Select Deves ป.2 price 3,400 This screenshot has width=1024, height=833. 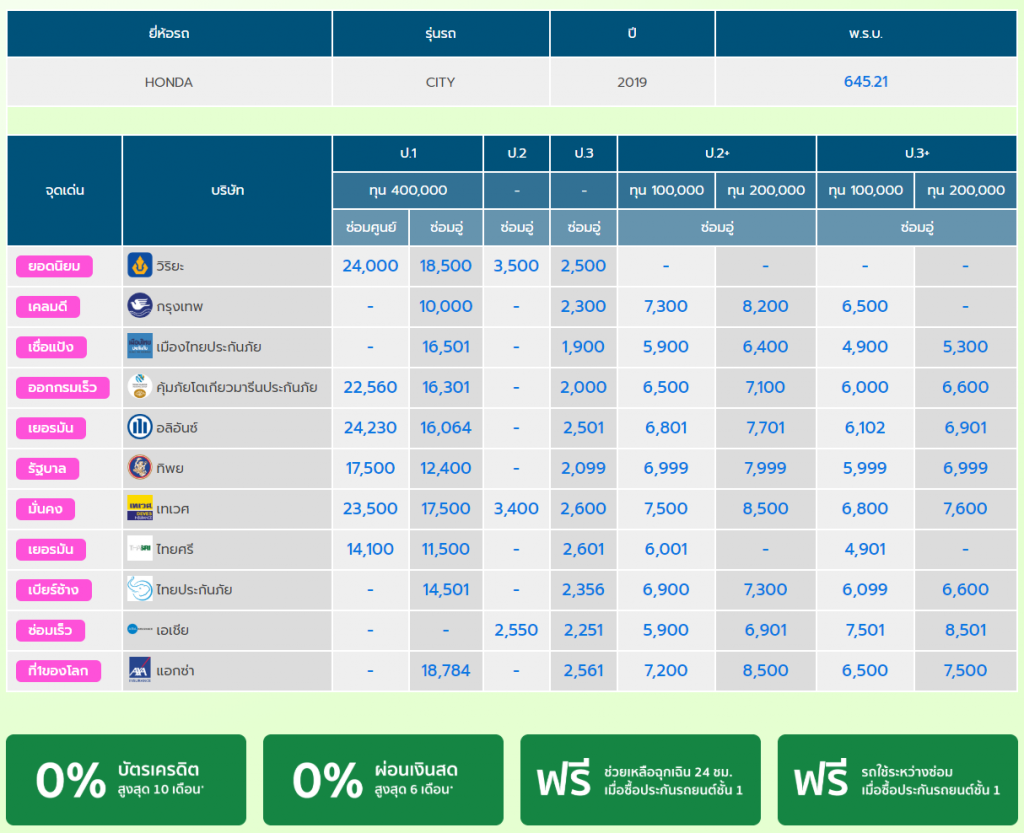[516, 509]
